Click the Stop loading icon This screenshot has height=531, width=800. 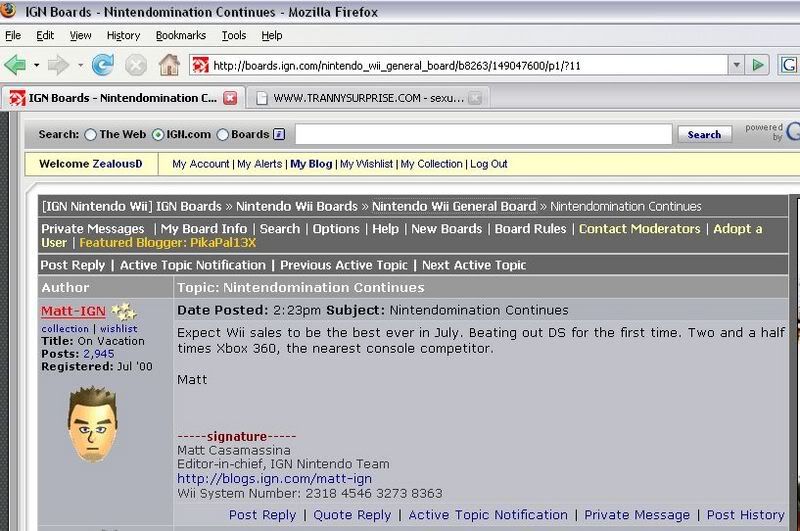pyautogui.click(x=136, y=65)
